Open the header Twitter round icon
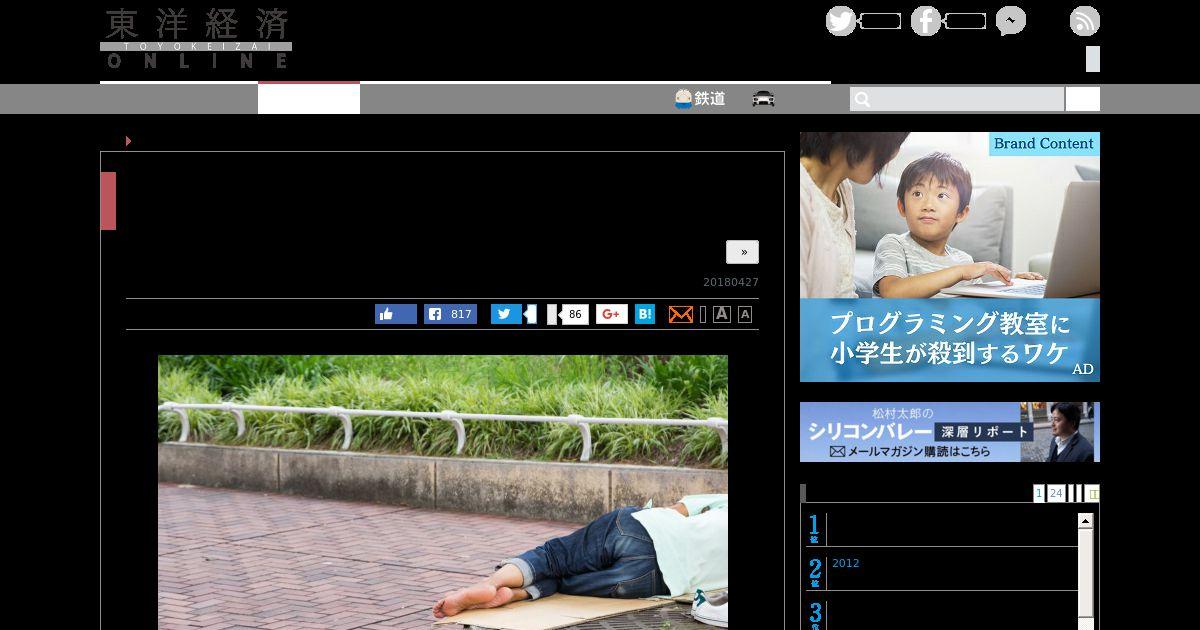 pyautogui.click(x=841, y=21)
